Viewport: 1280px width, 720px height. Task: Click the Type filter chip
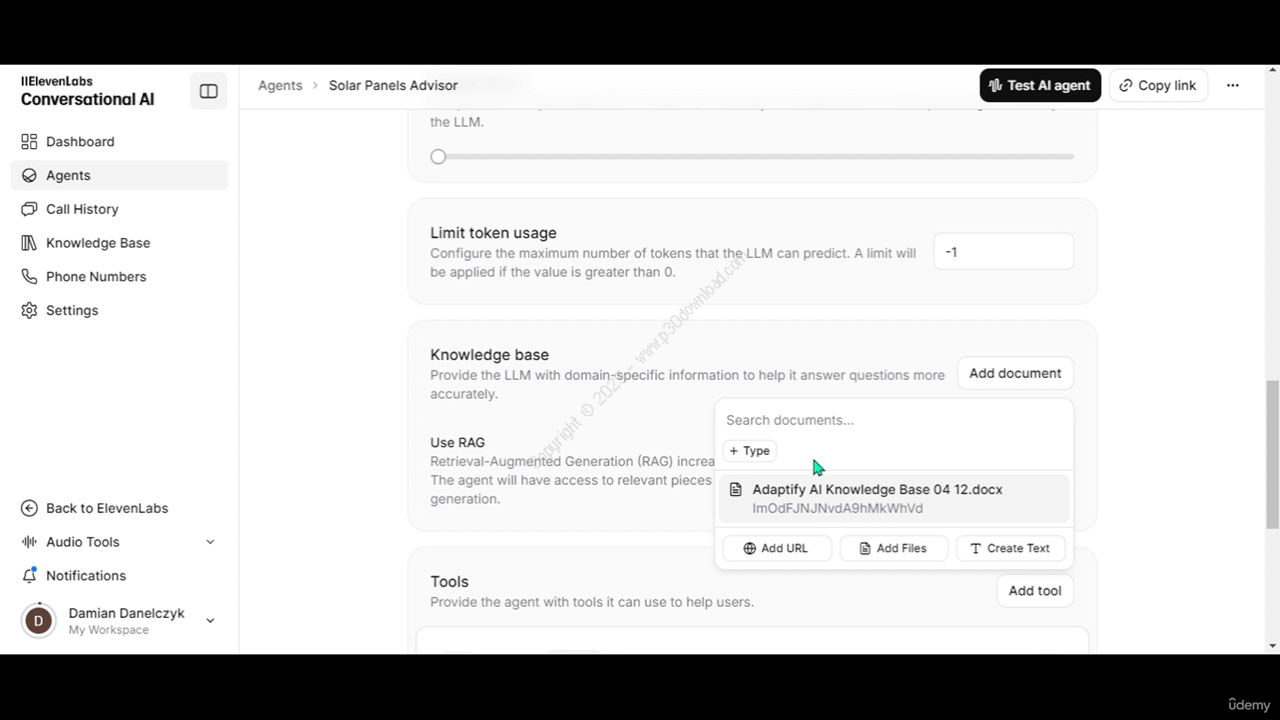click(750, 451)
